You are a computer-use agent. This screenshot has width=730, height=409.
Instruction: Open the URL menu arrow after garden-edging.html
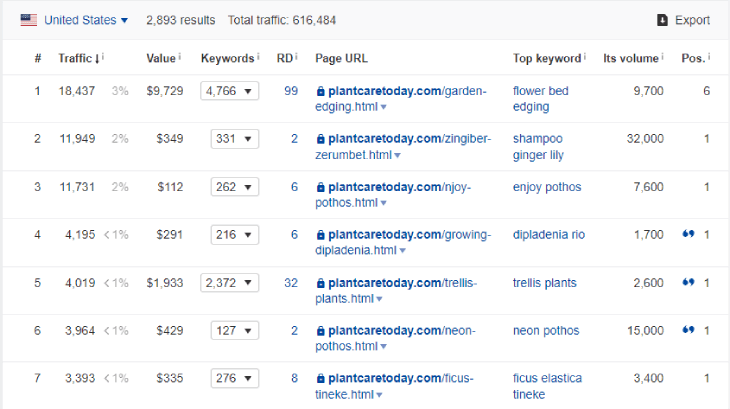(383, 107)
